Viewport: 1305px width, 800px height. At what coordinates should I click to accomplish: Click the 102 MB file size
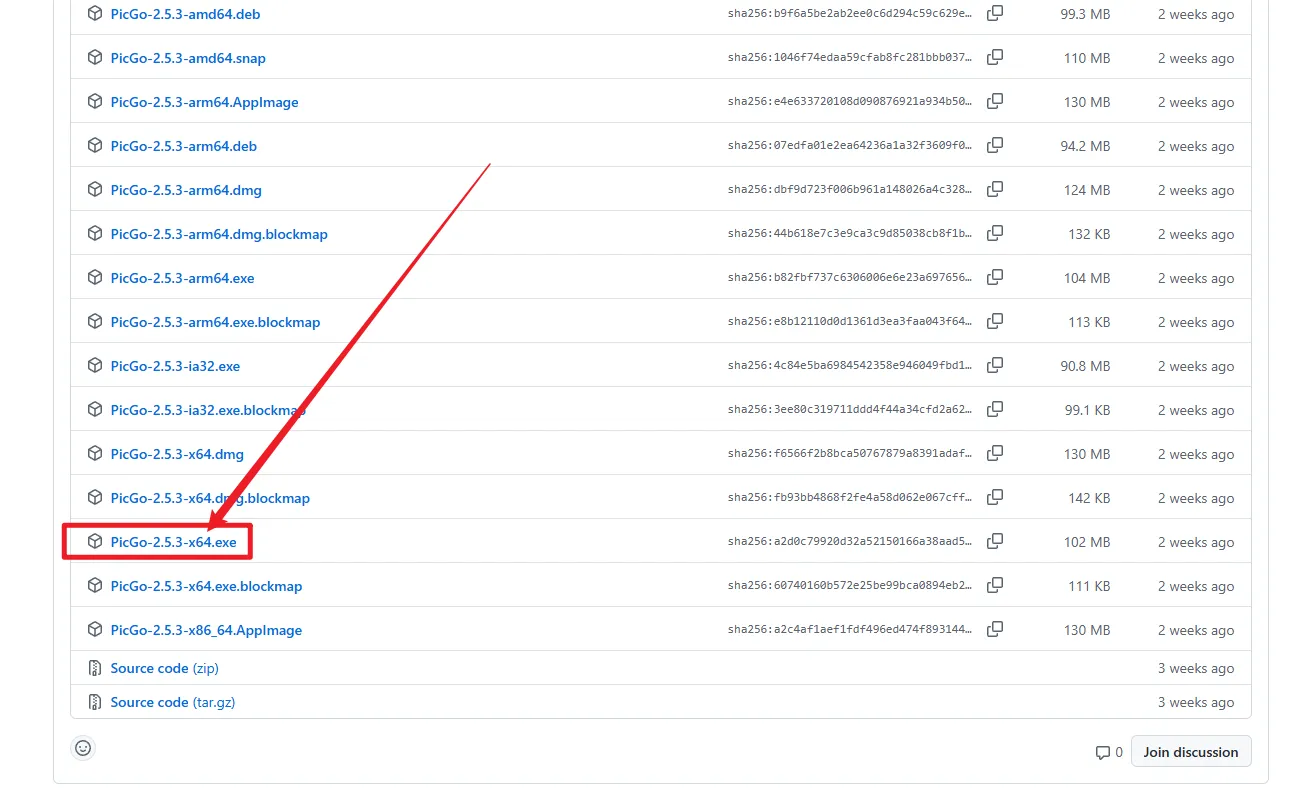tap(1087, 542)
